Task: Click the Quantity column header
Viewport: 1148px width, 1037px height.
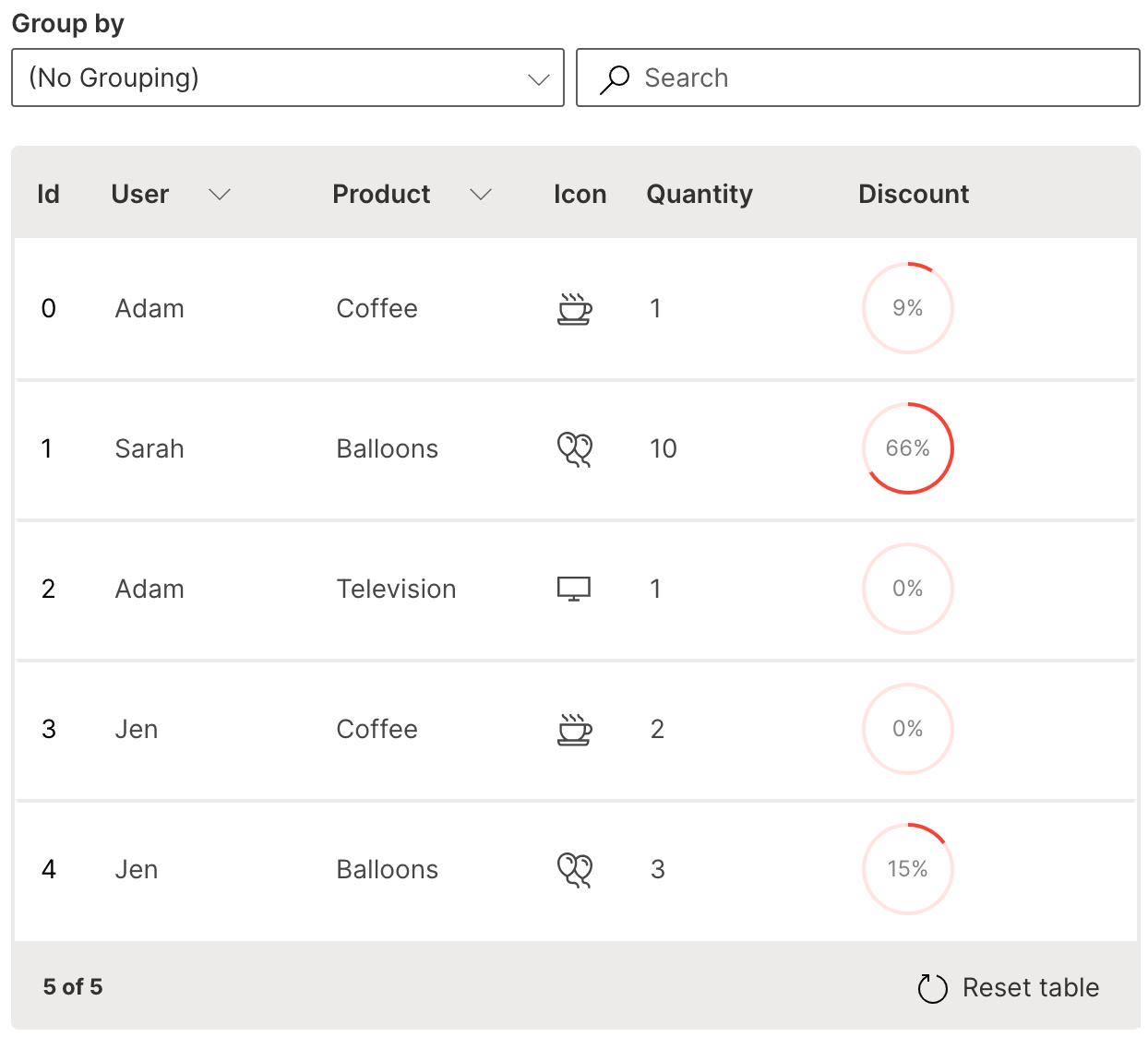Action: pos(700,195)
